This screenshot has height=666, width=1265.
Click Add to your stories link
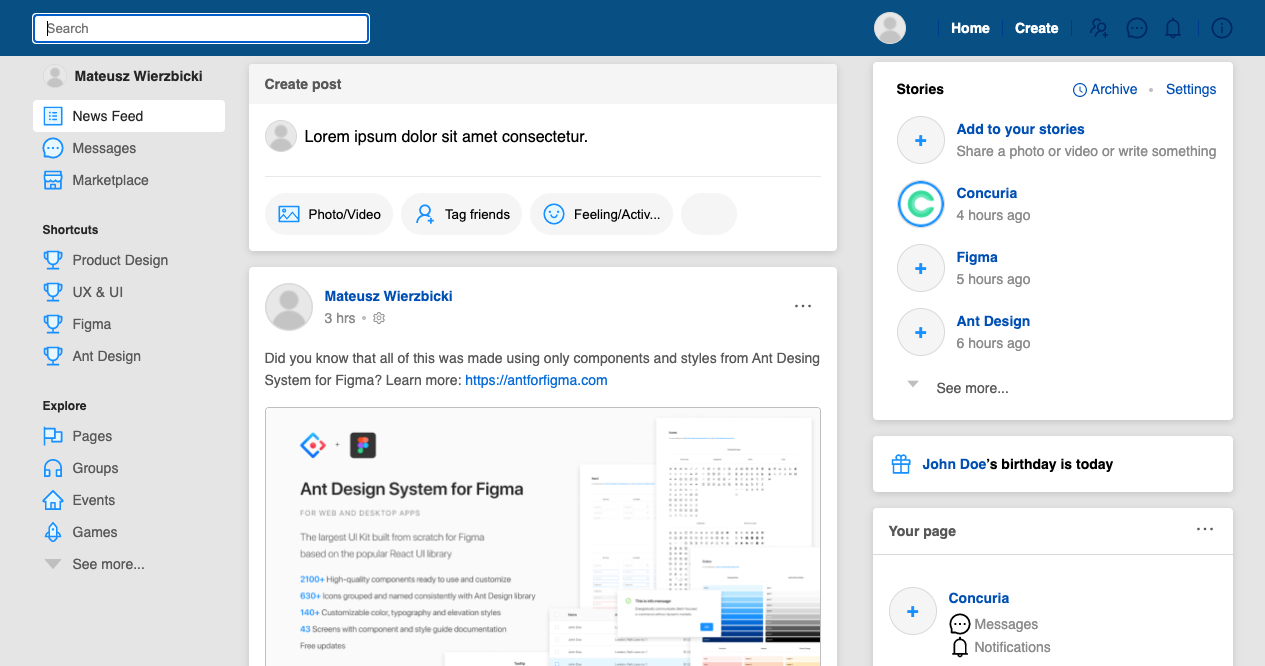click(1020, 129)
